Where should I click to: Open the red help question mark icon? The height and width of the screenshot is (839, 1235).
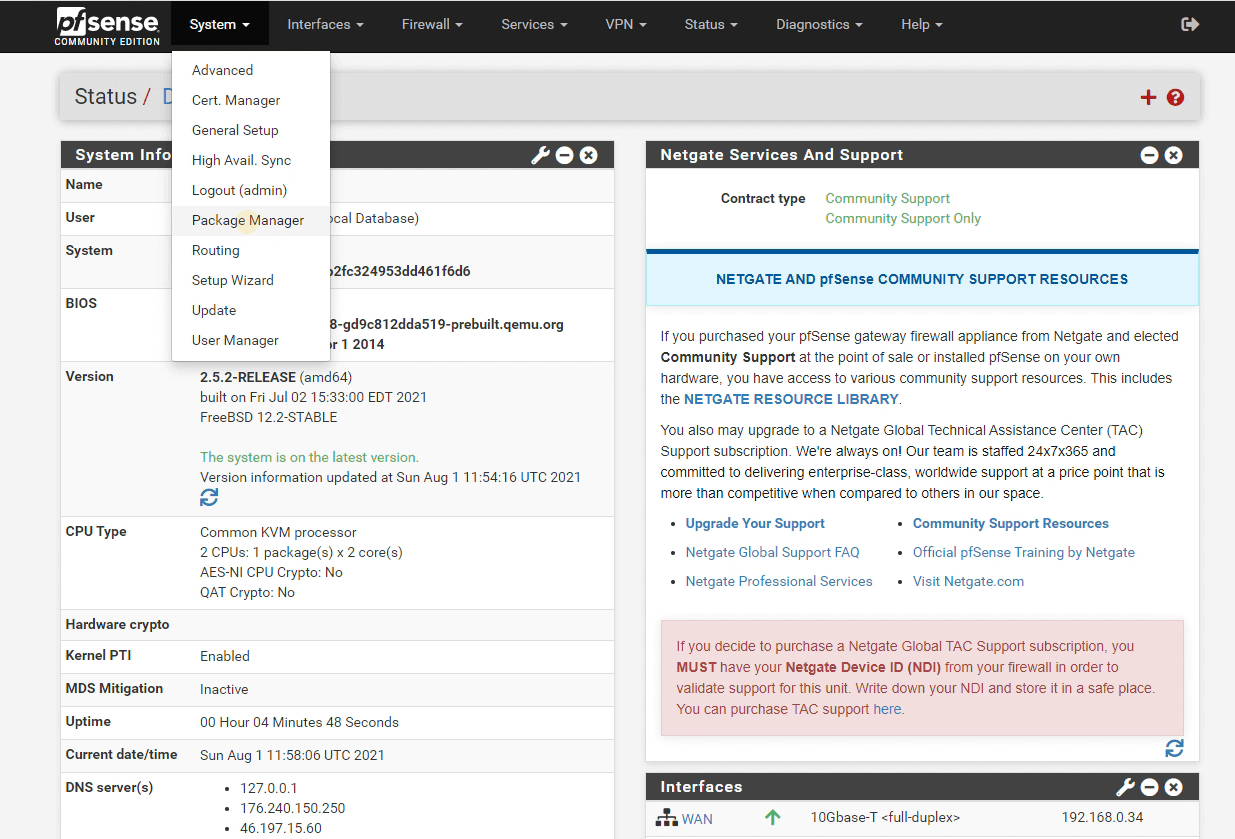1175,97
